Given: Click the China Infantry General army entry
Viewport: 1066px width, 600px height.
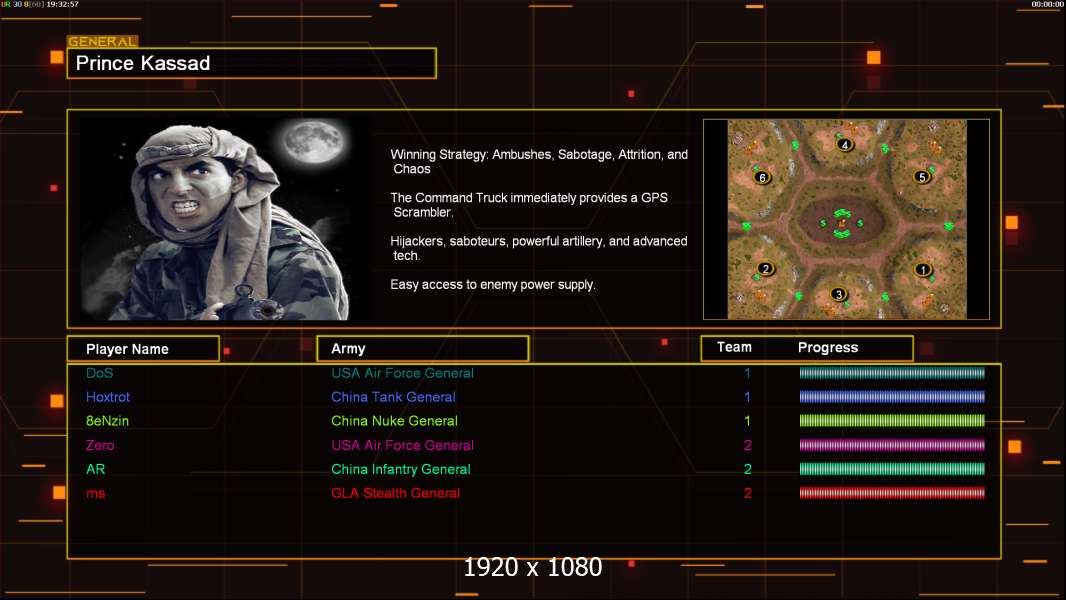Looking at the screenshot, I should (400, 469).
